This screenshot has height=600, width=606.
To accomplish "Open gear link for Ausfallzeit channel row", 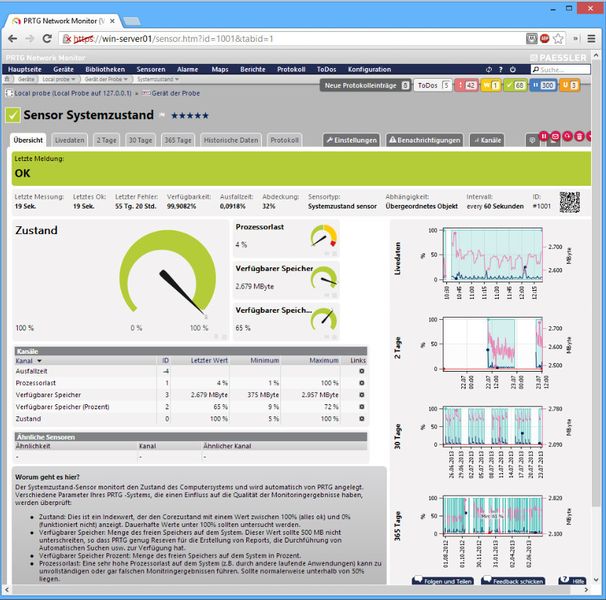I will [362, 371].
